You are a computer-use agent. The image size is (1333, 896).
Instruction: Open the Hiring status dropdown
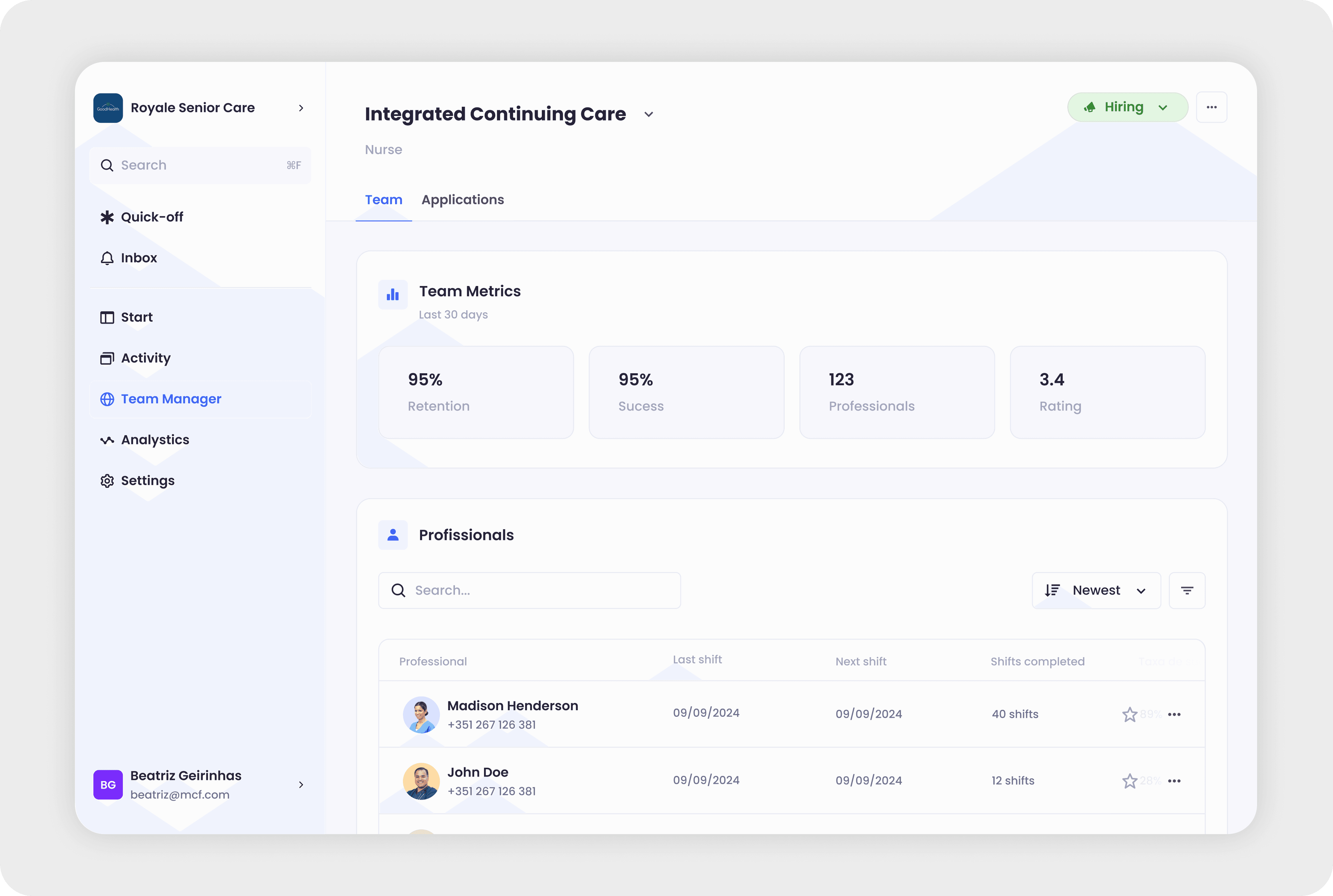(x=1127, y=107)
